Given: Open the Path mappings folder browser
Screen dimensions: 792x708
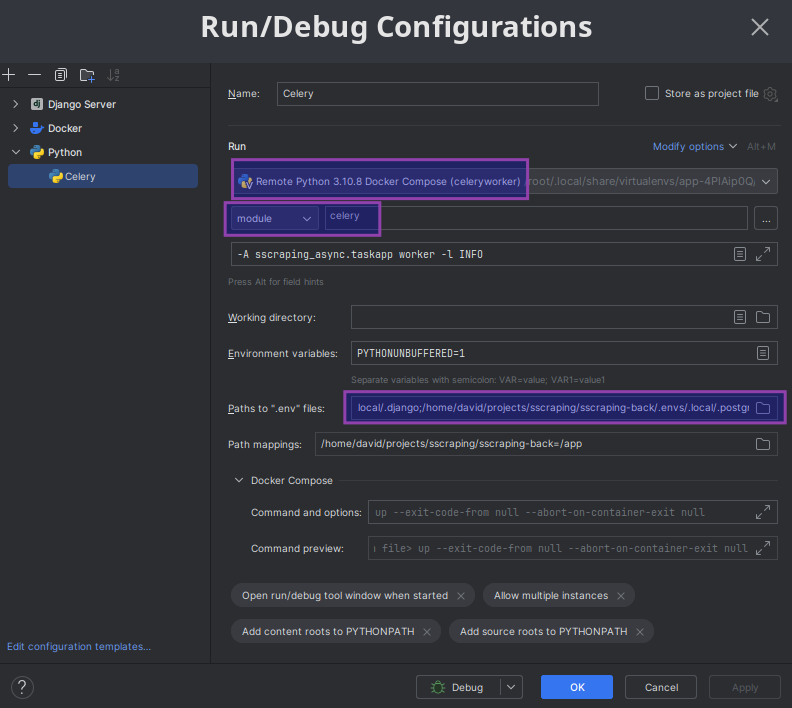Looking at the screenshot, I should click(x=763, y=444).
